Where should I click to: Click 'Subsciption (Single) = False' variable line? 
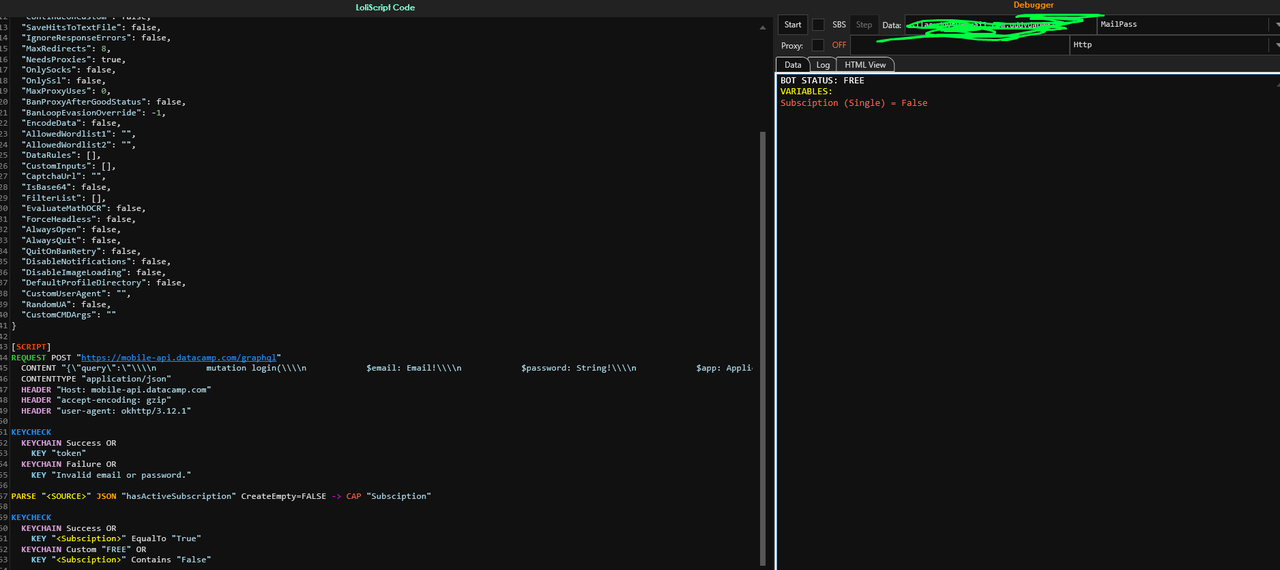point(854,103)
